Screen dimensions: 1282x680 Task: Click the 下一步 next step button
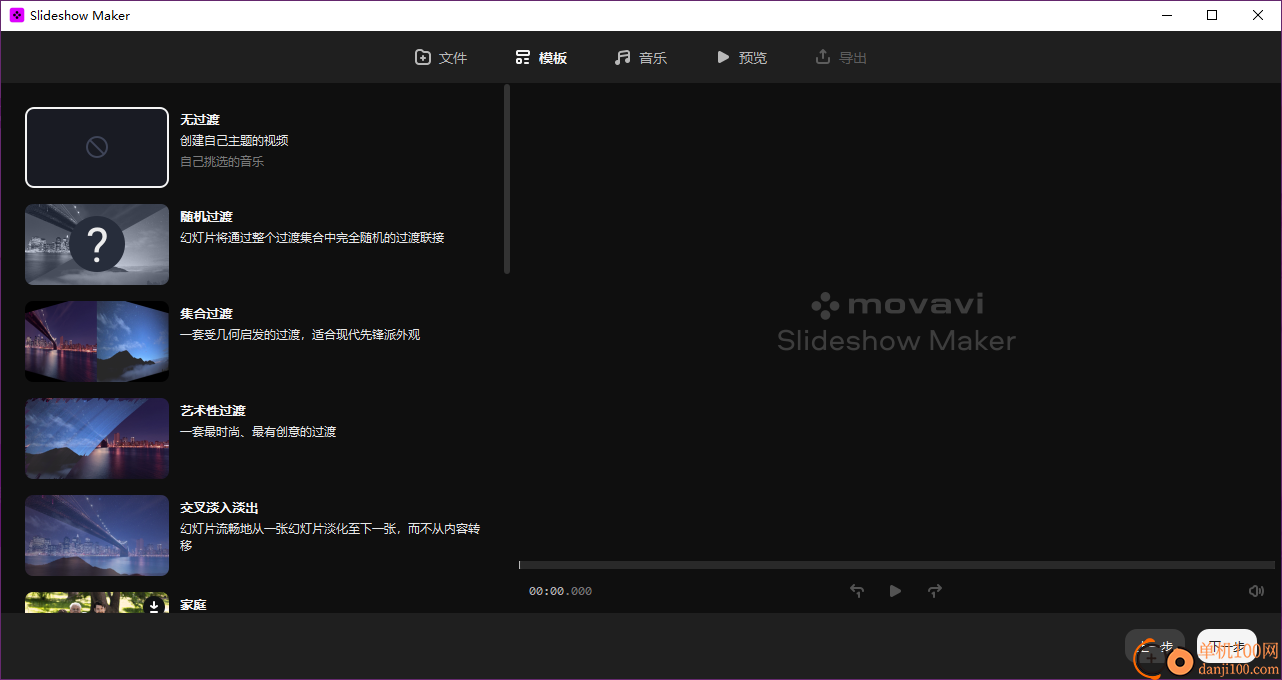click(1227, 647)
